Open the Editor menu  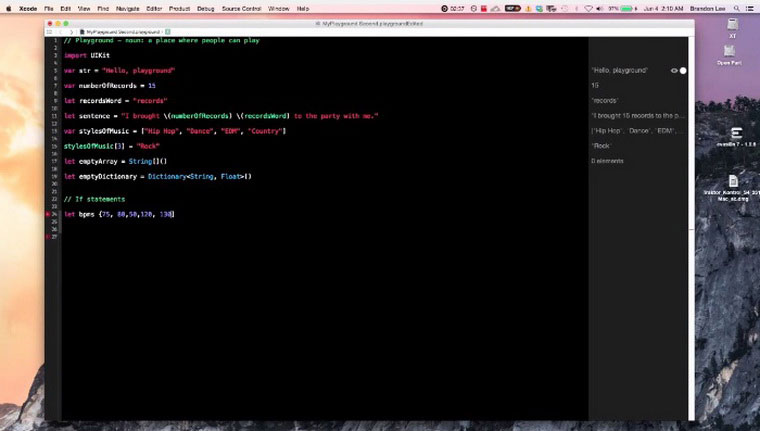(x=154, y=9)
